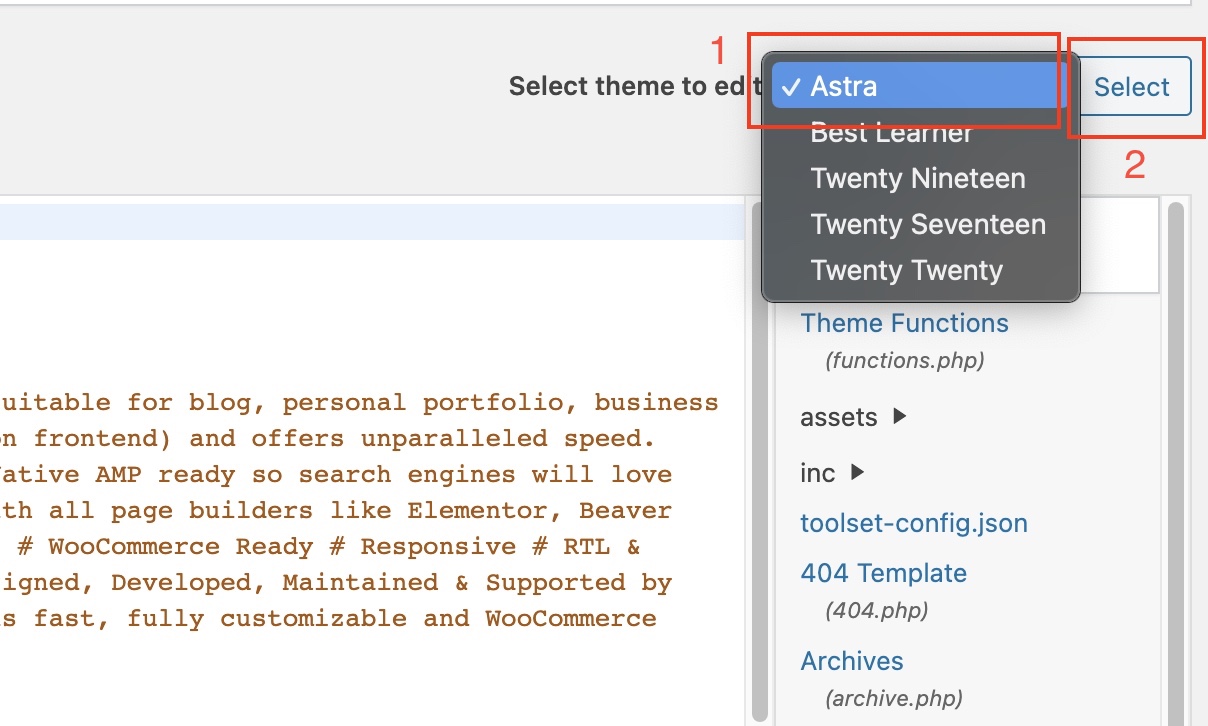Click editor line with 'unparalleled speed'
Viewport: 1208px width, 726px height.
328,439
